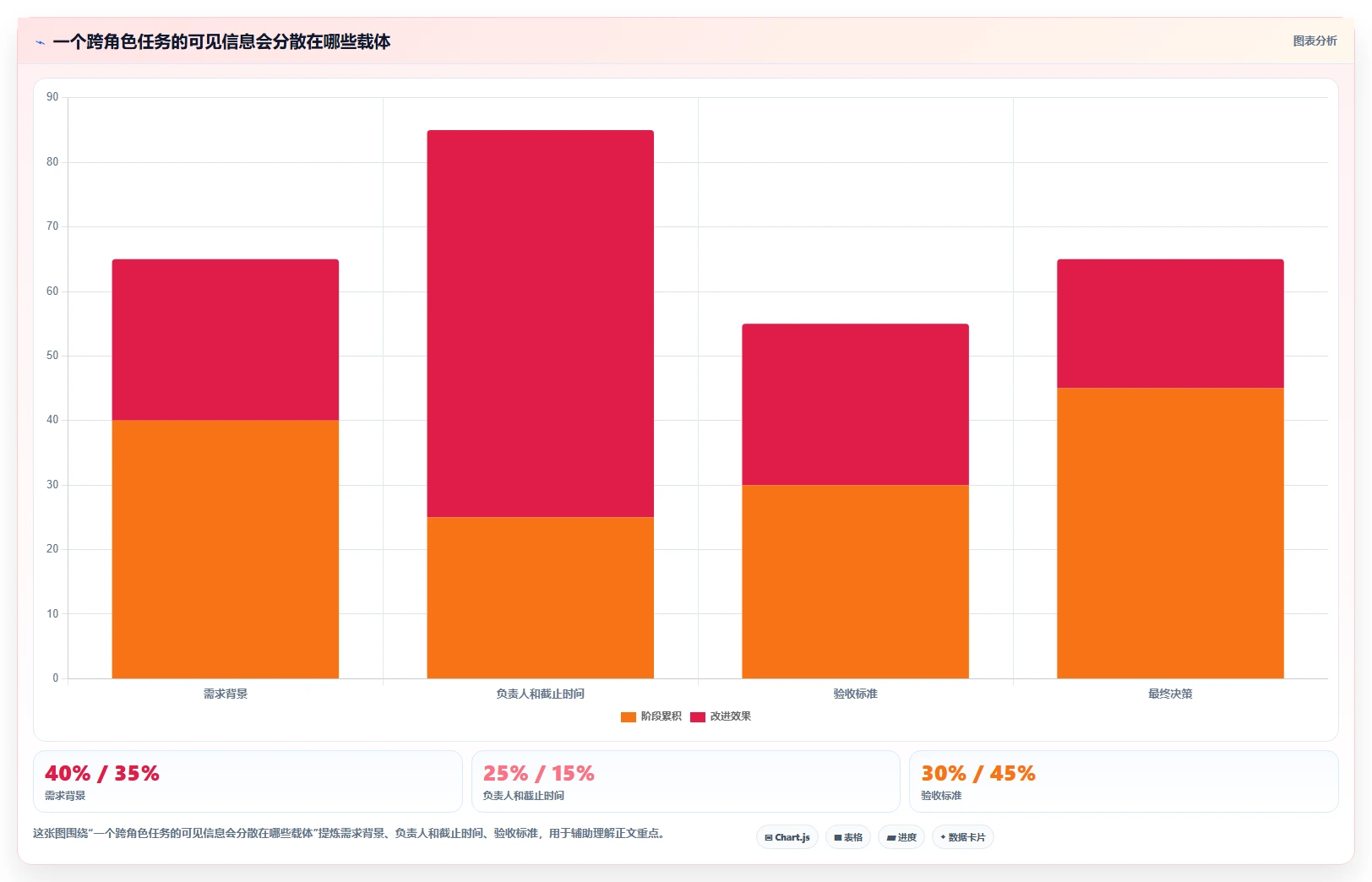Select the 进度 tag pill
1372x882 pixels.
point(901,837)
